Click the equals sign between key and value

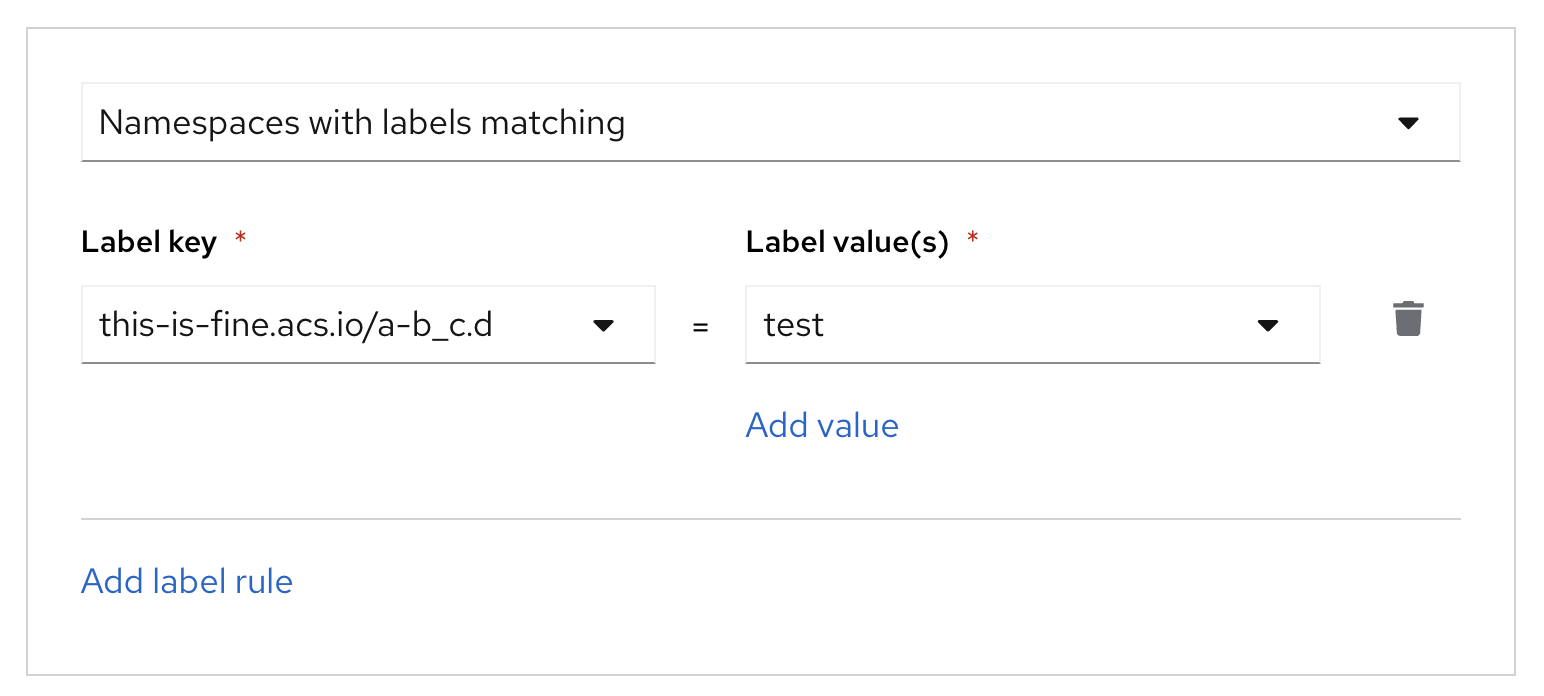click(701, 326)
